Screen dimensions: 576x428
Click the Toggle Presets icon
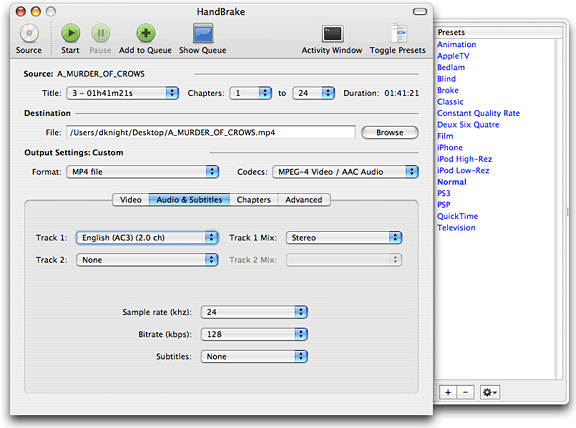click(x=398, y=33)
